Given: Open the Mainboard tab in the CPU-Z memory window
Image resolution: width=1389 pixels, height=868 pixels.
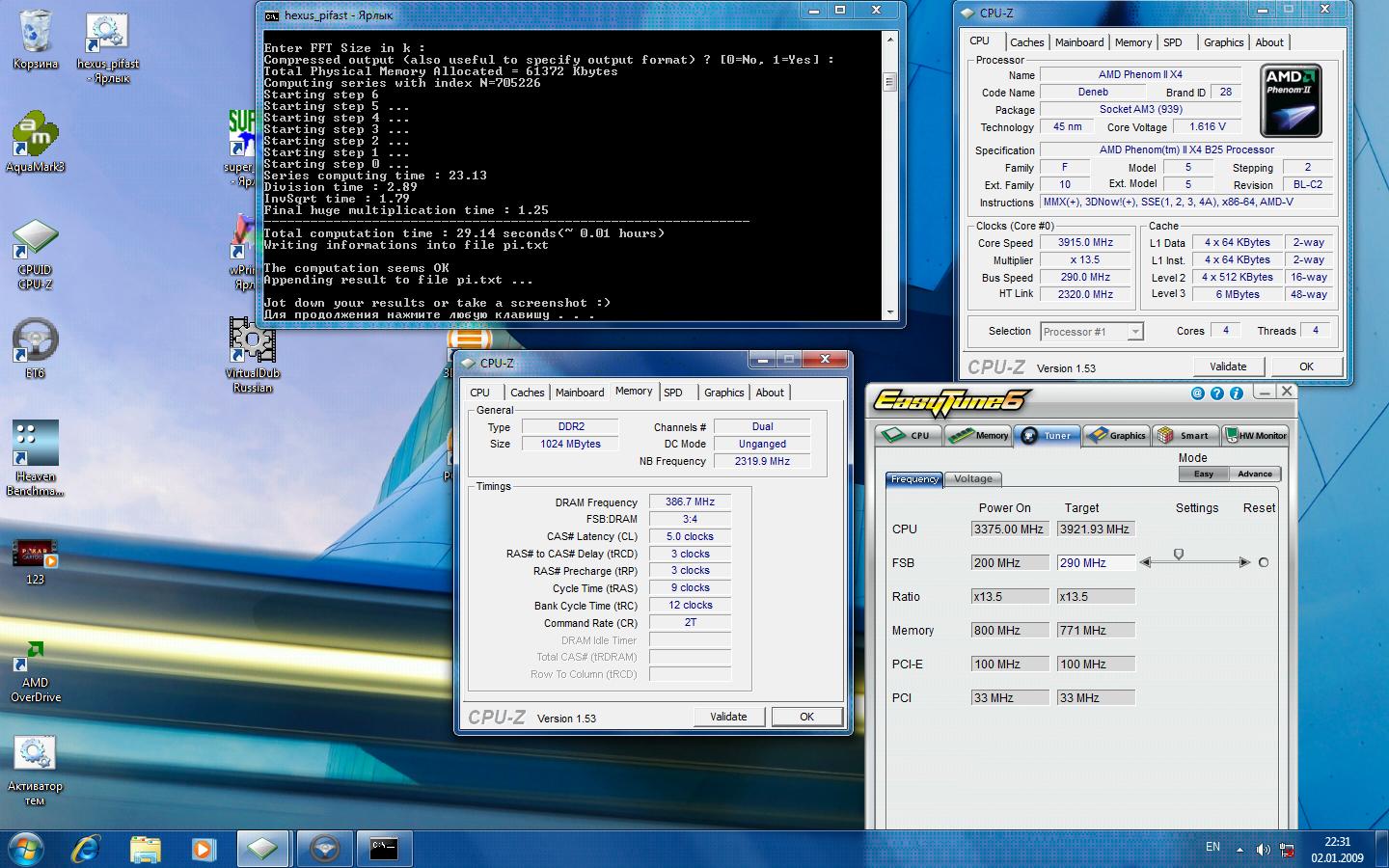Looking at the screenshot, I should coord(580,393).
